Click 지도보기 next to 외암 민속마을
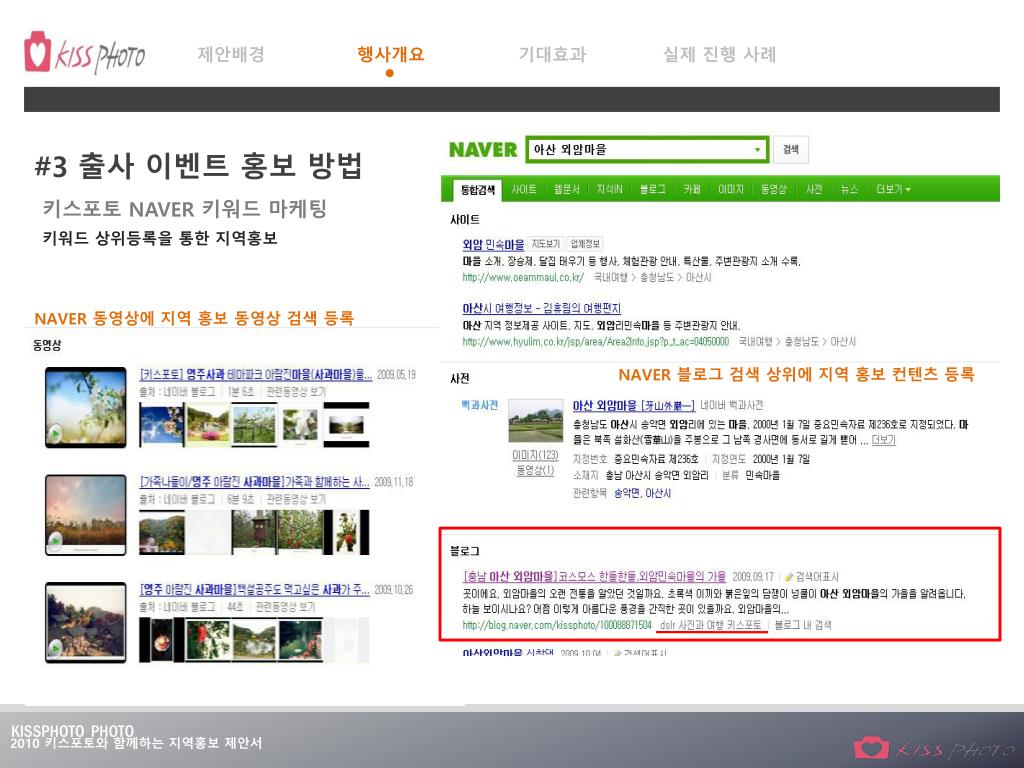The image size is (1024, 768). tap(545, 244)
